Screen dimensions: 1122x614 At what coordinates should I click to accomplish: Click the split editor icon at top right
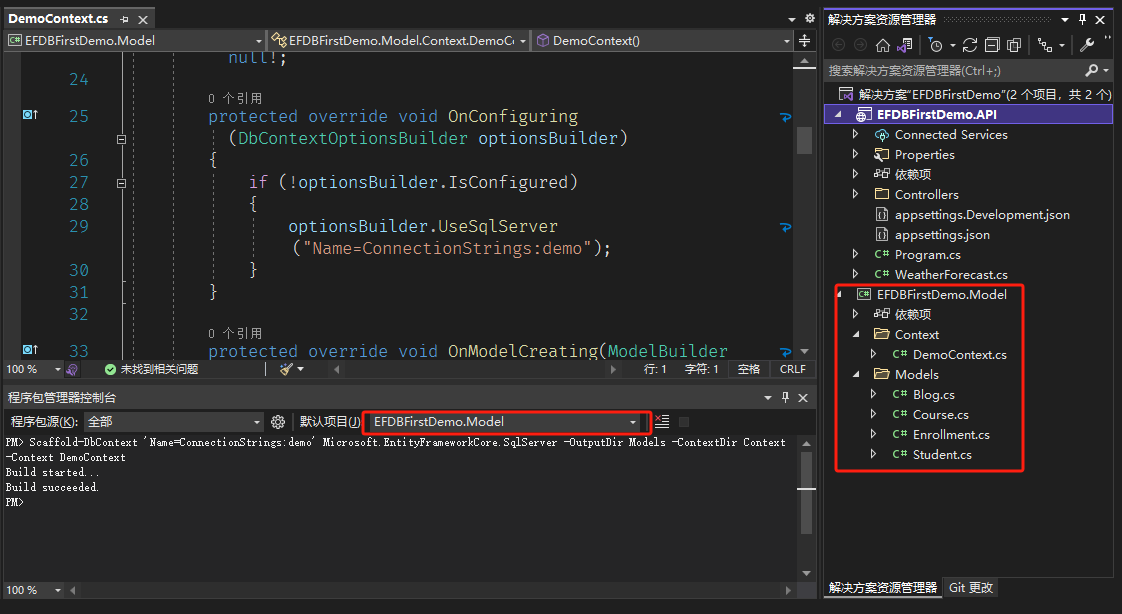coord(804,41)
